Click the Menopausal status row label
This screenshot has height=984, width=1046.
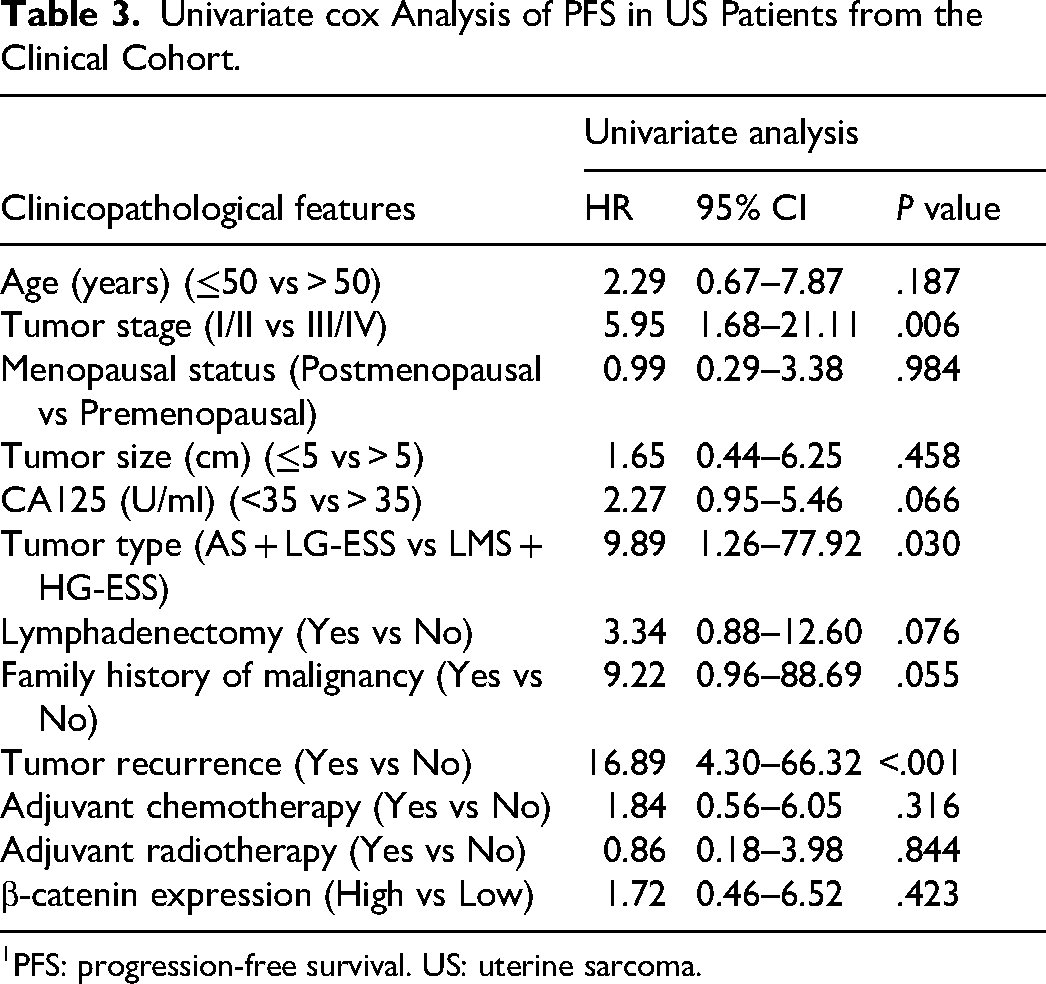click(x=271, y=392)
